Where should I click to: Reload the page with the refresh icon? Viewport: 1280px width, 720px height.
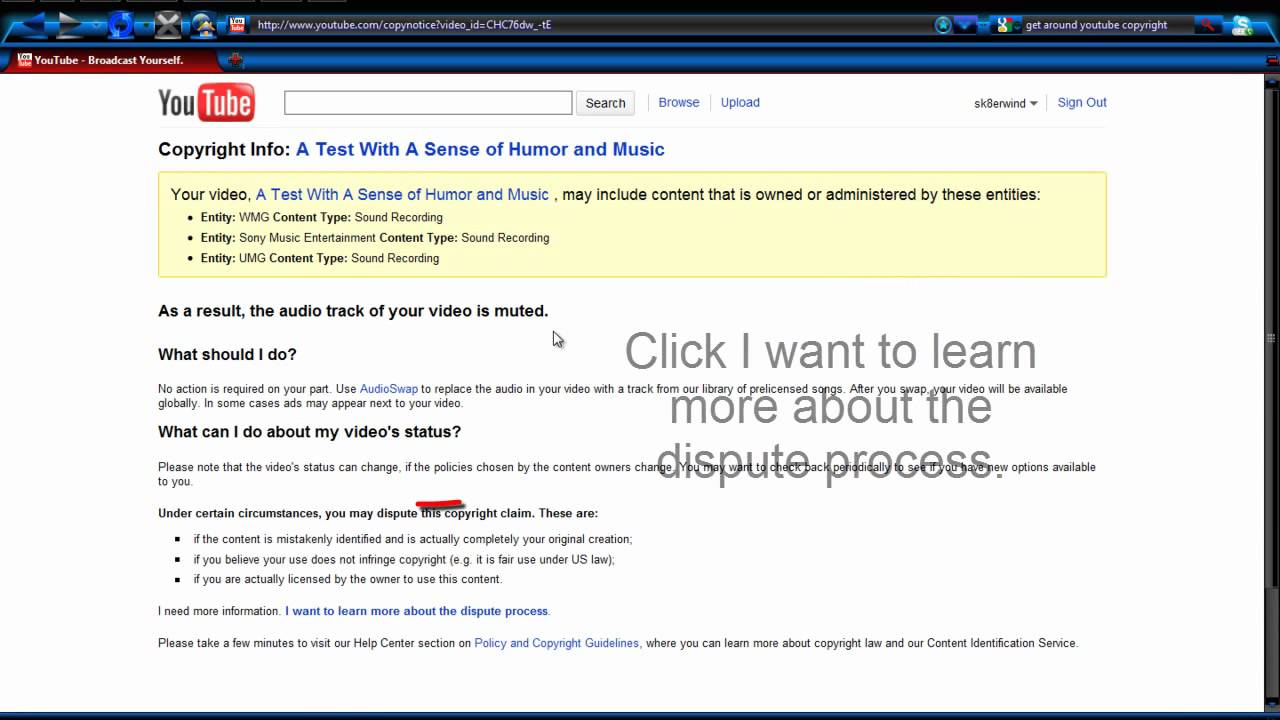(120, 25)
